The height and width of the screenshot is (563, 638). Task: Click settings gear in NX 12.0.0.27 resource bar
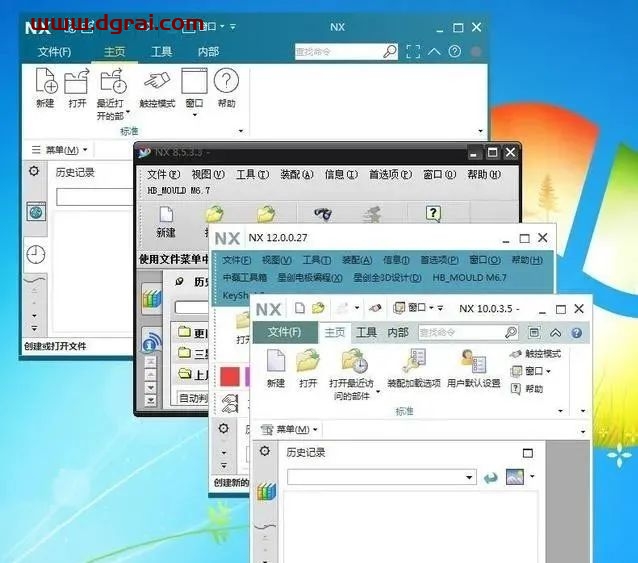pyautogui.click(x=223, y=428)
